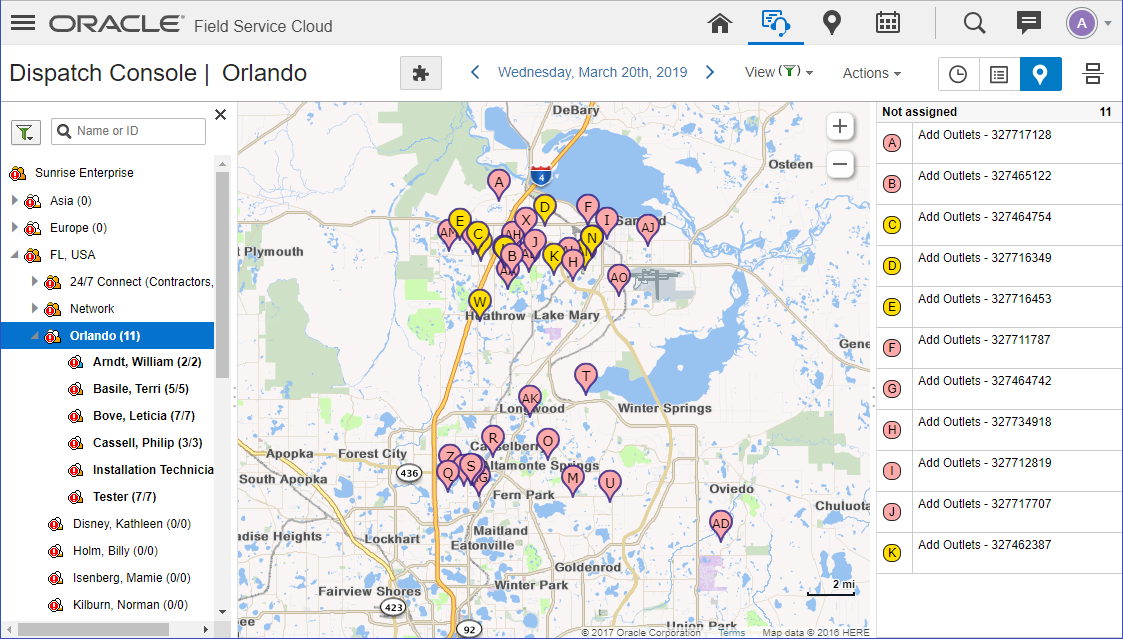Screen dimensions: 1123x639
Task: Open the map pin icon in header
Action: 832,23
